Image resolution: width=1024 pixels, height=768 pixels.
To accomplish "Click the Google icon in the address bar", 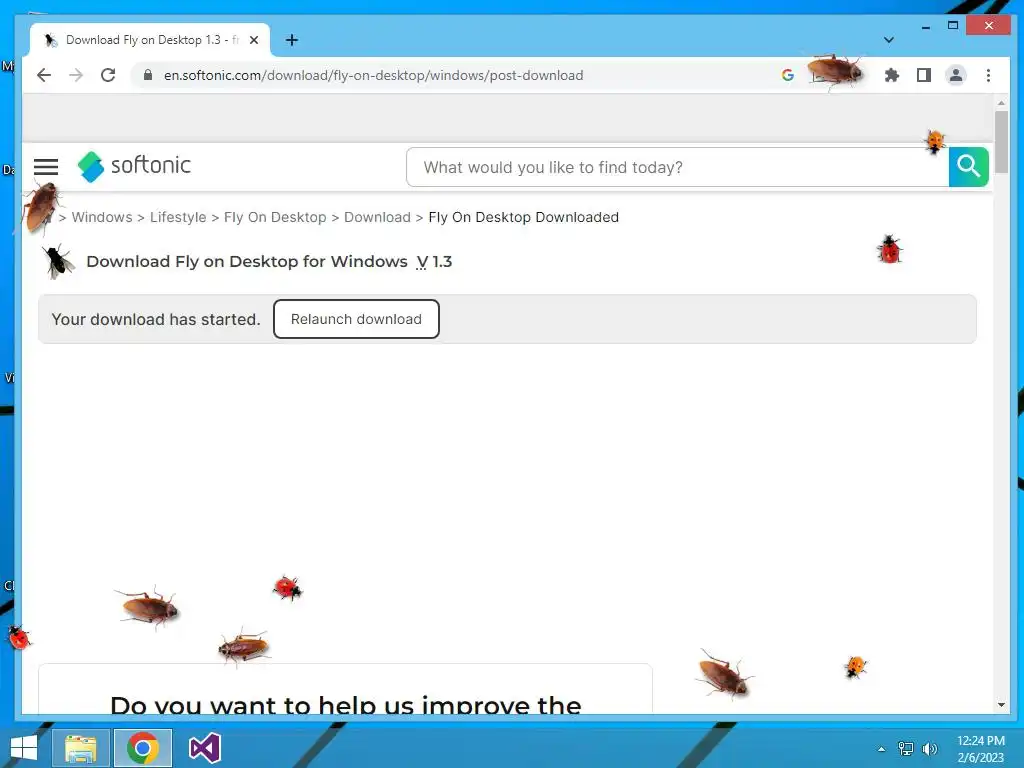I will tap(788, 75).
